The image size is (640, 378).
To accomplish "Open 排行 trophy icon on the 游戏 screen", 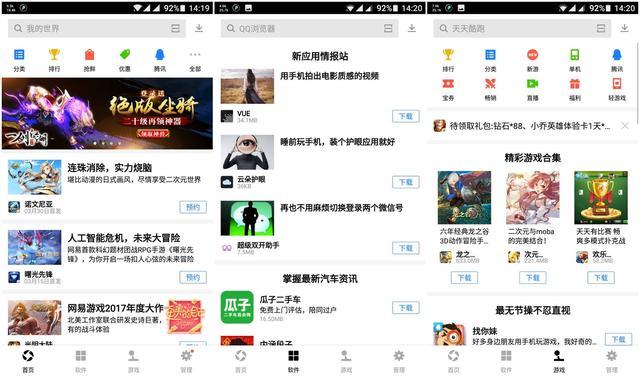I will [x=448, y=55].
